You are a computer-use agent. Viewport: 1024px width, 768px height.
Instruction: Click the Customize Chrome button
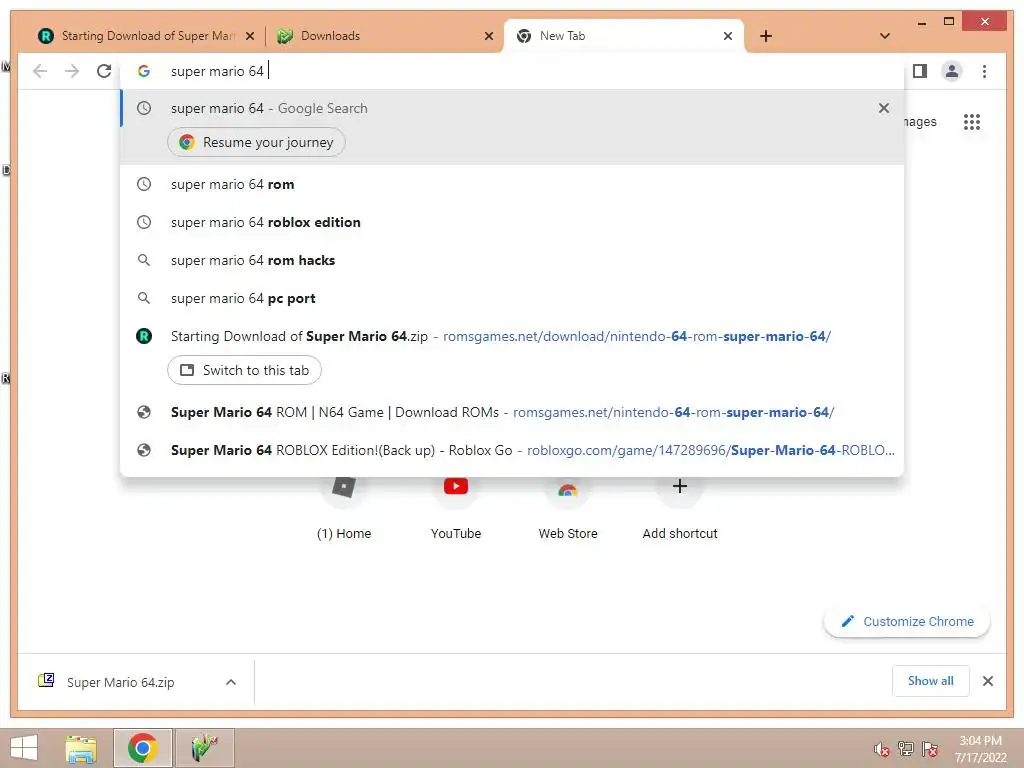click(907, 622)
